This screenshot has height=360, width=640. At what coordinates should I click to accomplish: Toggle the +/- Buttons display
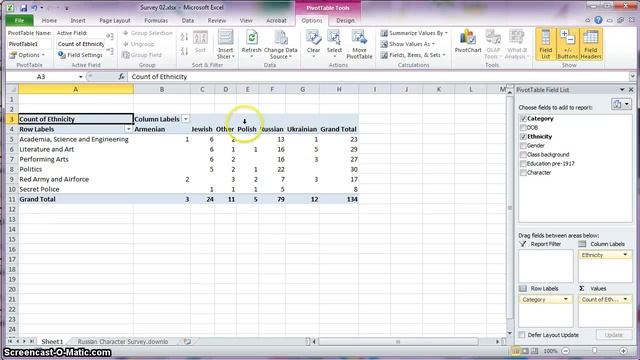(567, 44)
